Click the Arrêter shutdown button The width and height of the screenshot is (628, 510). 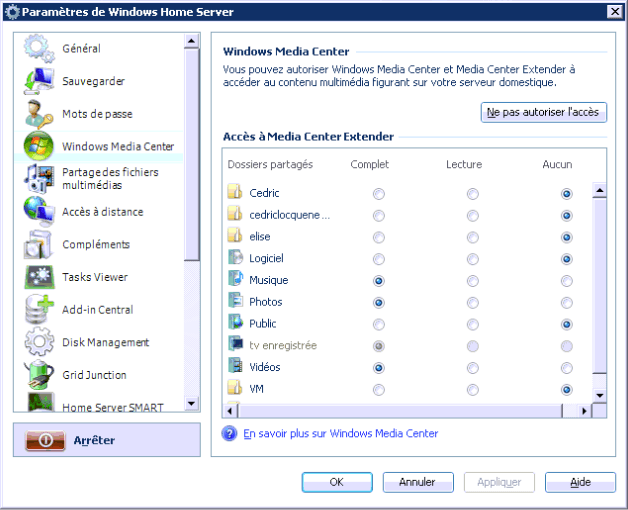[x=107, y=440]
